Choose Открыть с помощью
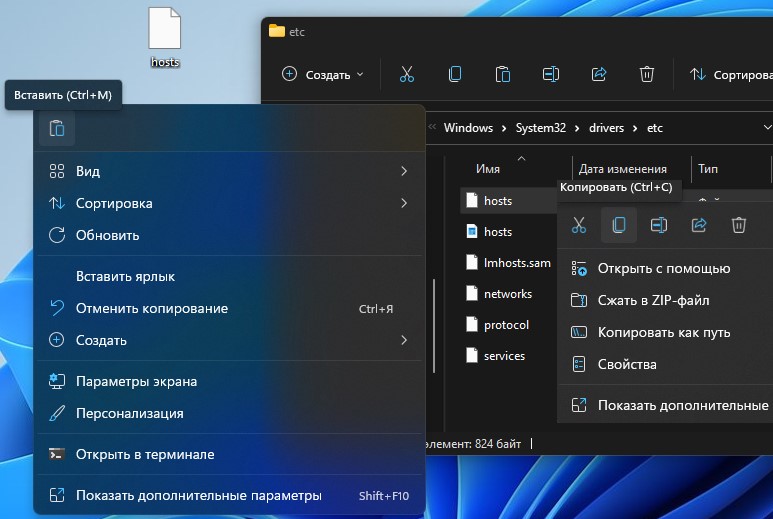Image resolution: width=773 pixels, height=519 pixels. [x=667, y=269]
